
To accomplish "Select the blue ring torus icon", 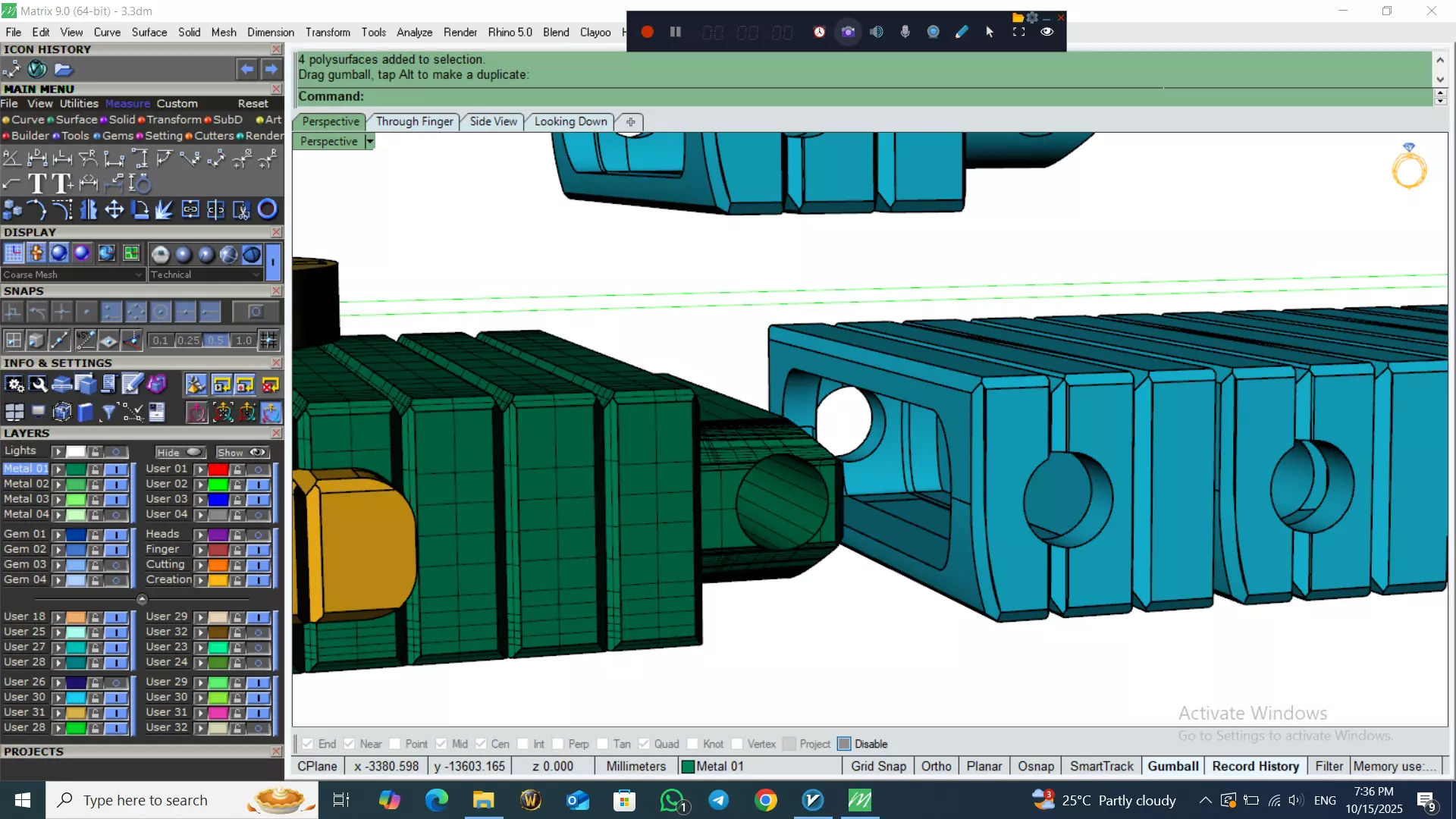I will pyautogui.click(x=267, y=209).
